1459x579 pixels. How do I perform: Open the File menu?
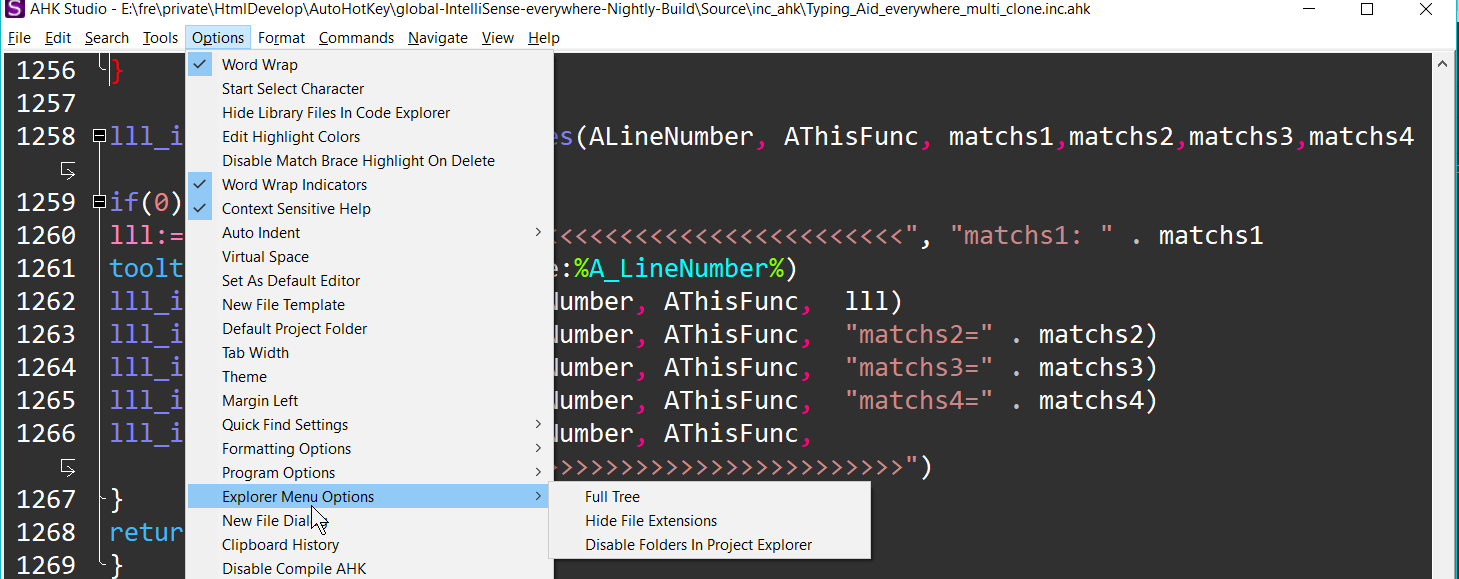19,38
